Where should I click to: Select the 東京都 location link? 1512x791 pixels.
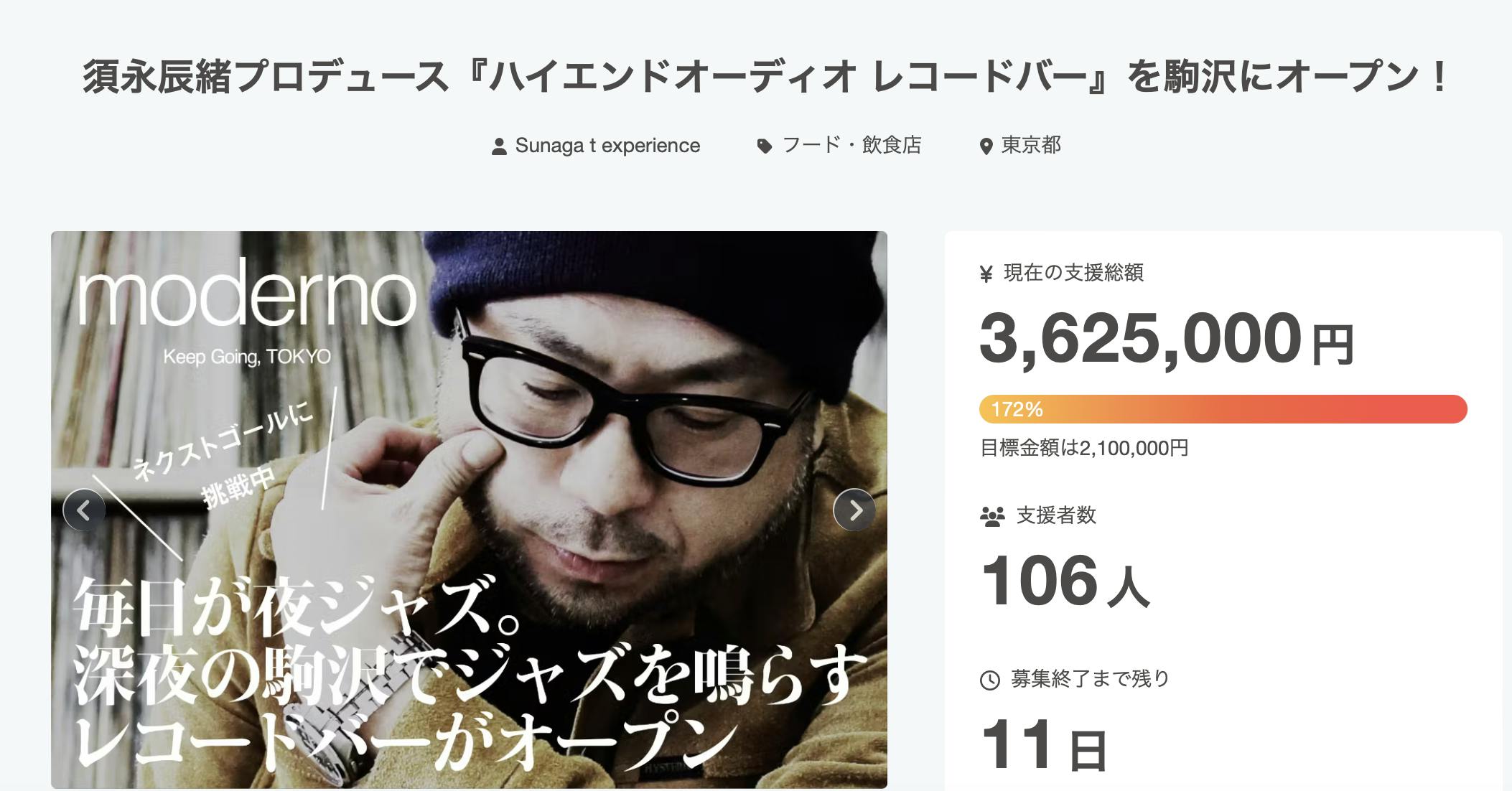coord(1031,146)
